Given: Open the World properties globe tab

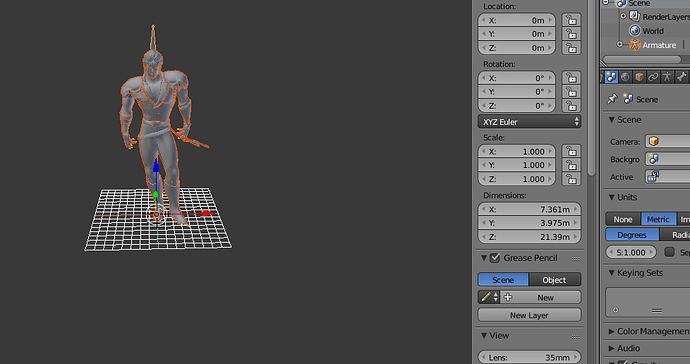Looking at the screenshot, I should point(625,77).
